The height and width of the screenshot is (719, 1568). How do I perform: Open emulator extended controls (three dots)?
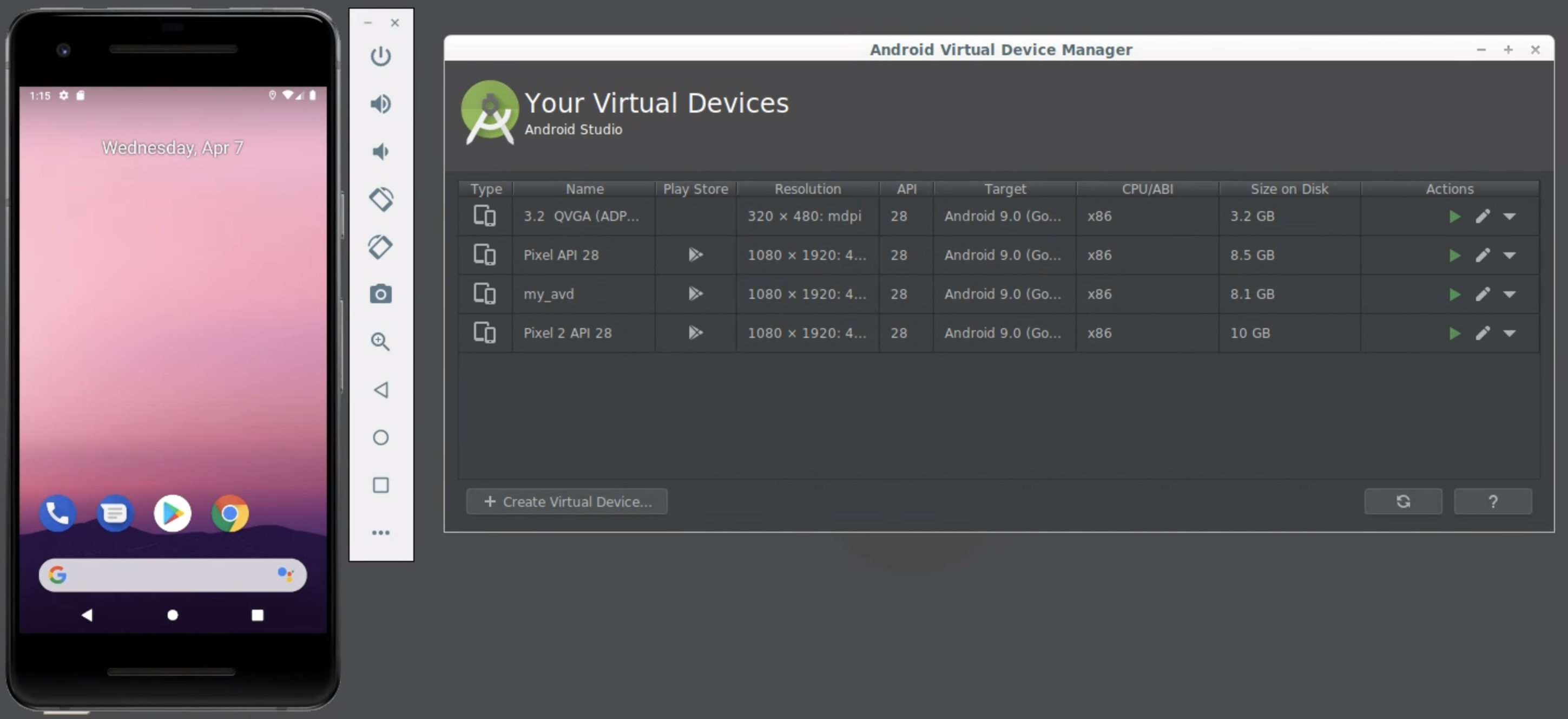(380, 533)
